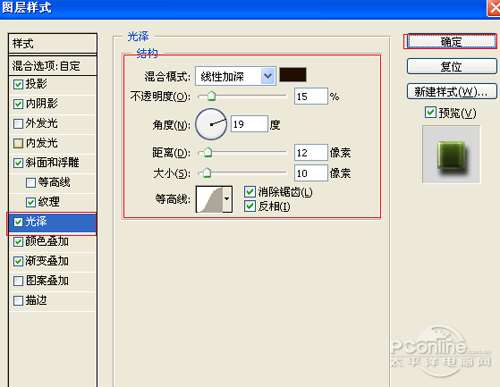Select 混合选项:自定 blending options row
500x387 pixels.
point(53,66)
